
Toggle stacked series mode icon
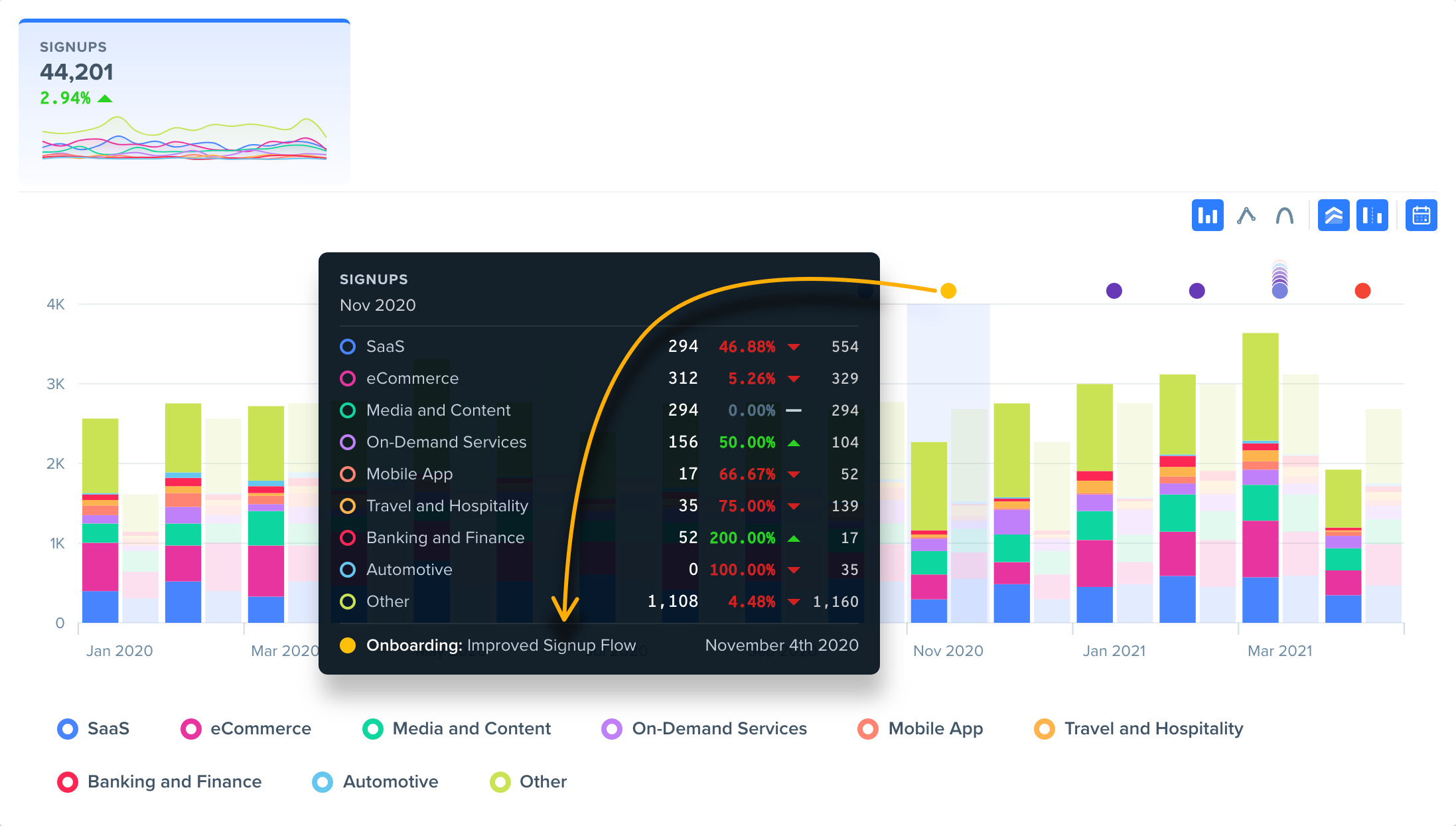click(x=1333, y=216)
